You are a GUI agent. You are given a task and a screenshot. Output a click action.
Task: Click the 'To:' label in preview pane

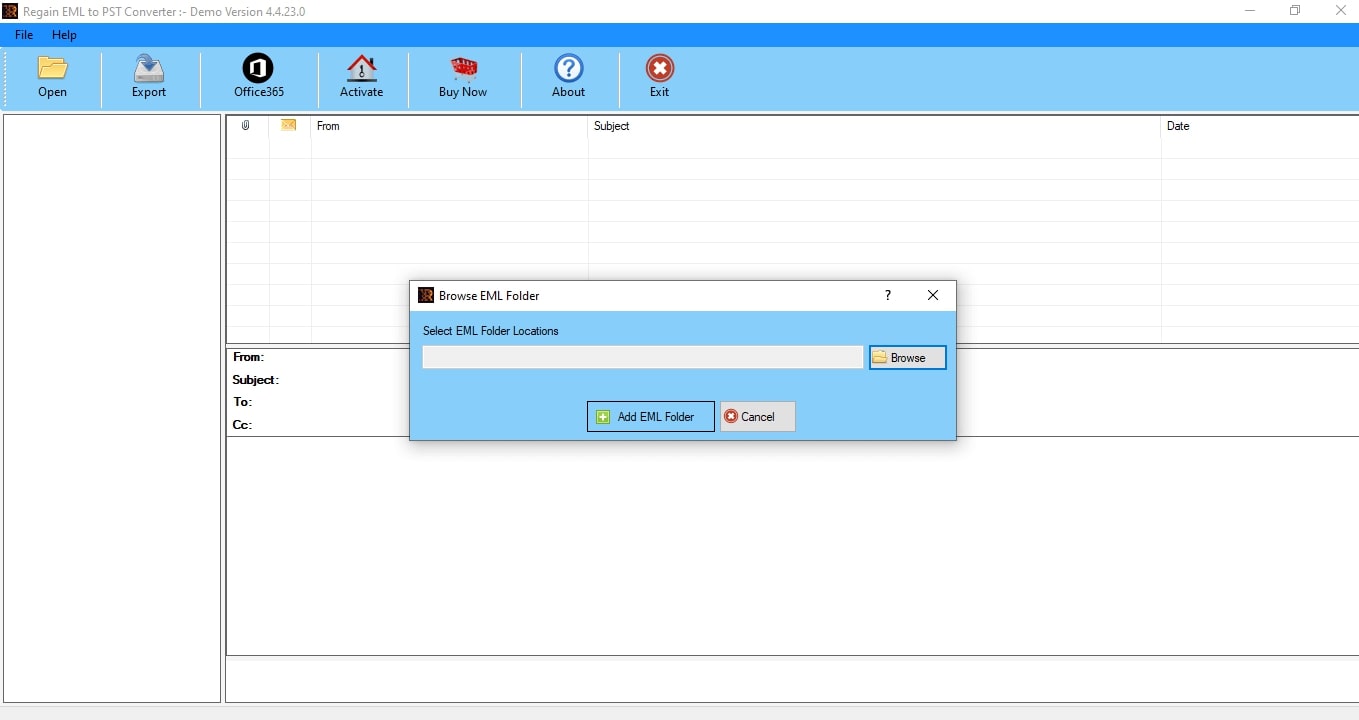[242, 402]
